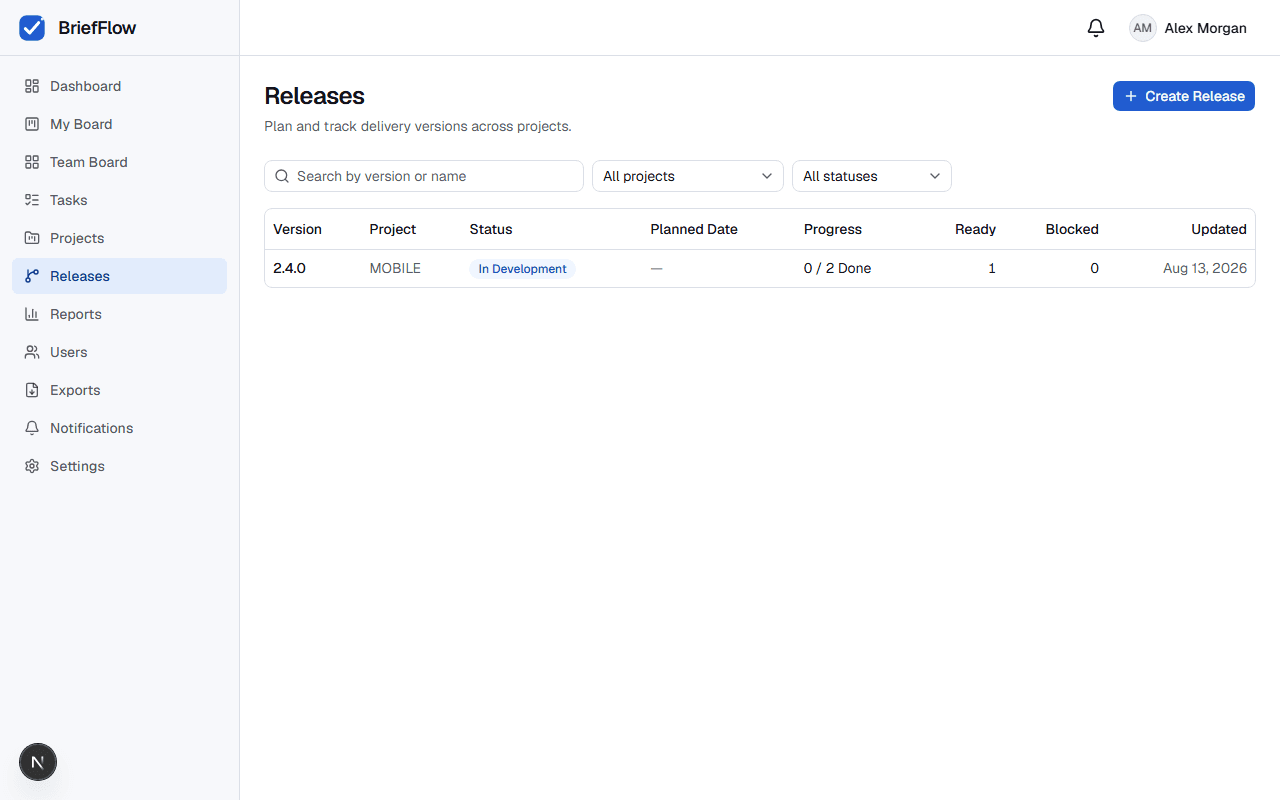Click the Updated column header
Screen dimensions: 1280x800
click(x=1219, y=229)
